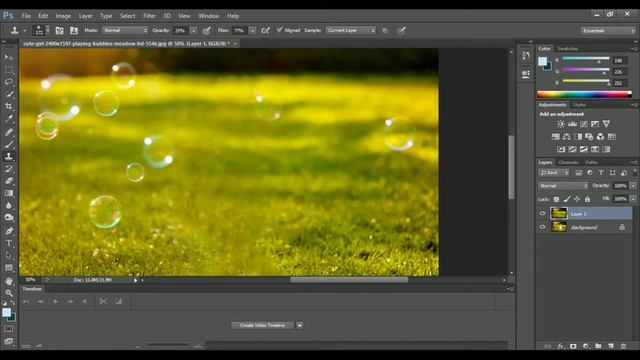Click the foreground color swatch in Color panel
This screenshot has width=640, height=360.
coord(542,61)
